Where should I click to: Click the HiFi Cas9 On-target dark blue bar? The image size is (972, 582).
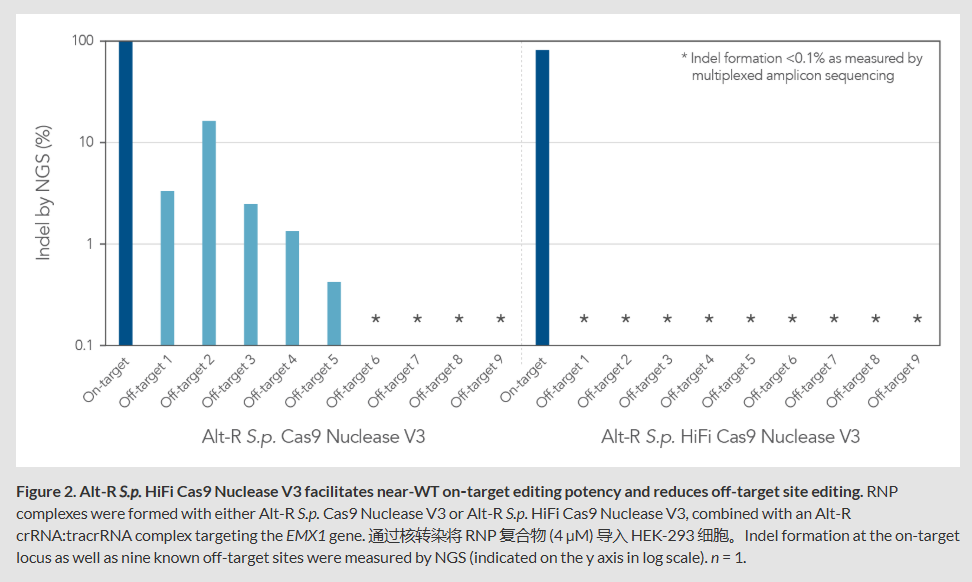click(542, 197)
